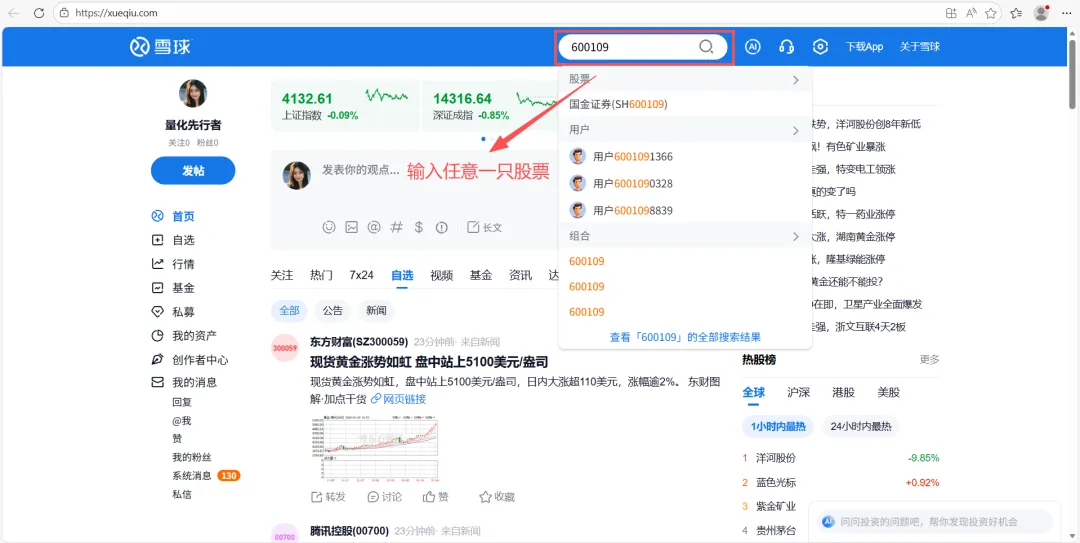
Task: Open the hexagon settings icon in header
Action: 820,47
